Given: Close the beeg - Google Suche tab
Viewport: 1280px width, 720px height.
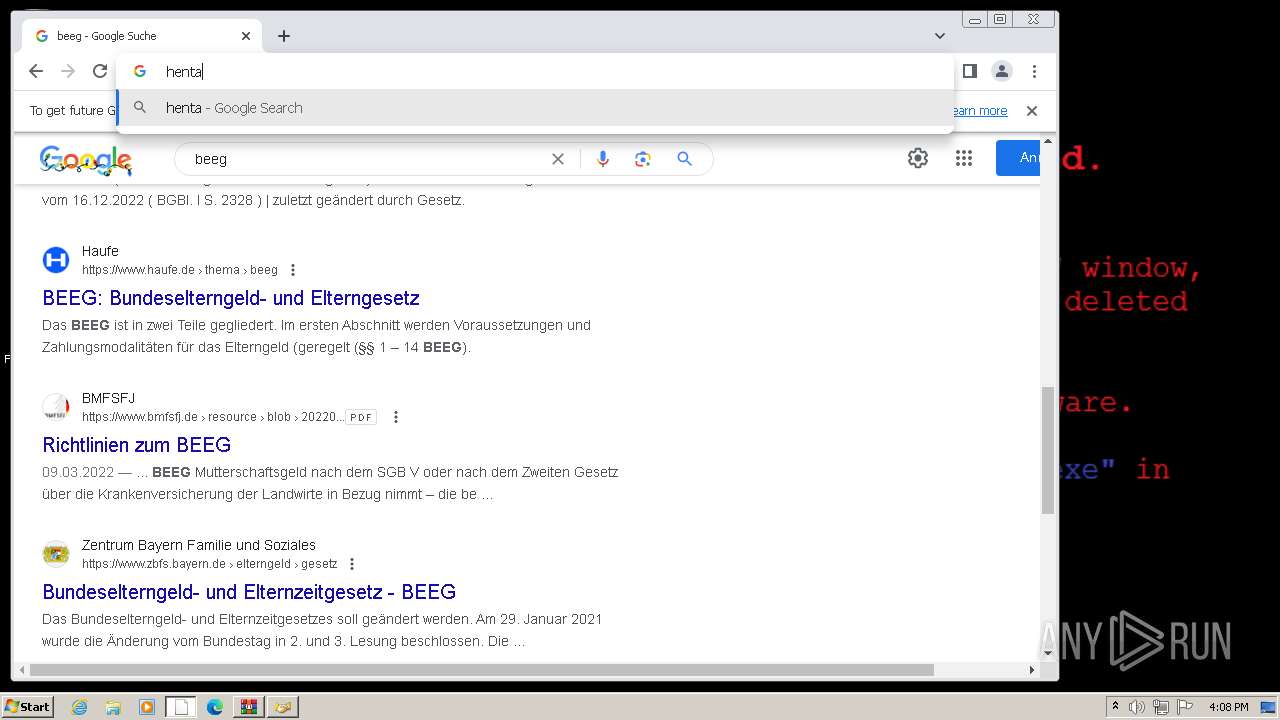Looking at the screenshot, I should [246, 36].
